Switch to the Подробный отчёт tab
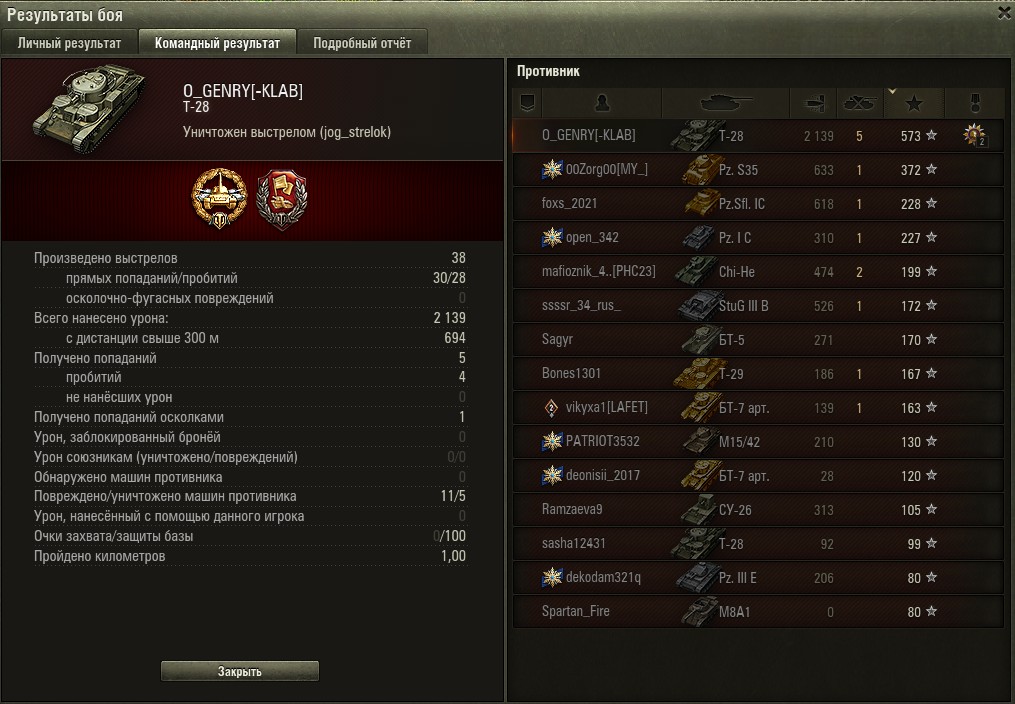 click(x=362, y=43)
